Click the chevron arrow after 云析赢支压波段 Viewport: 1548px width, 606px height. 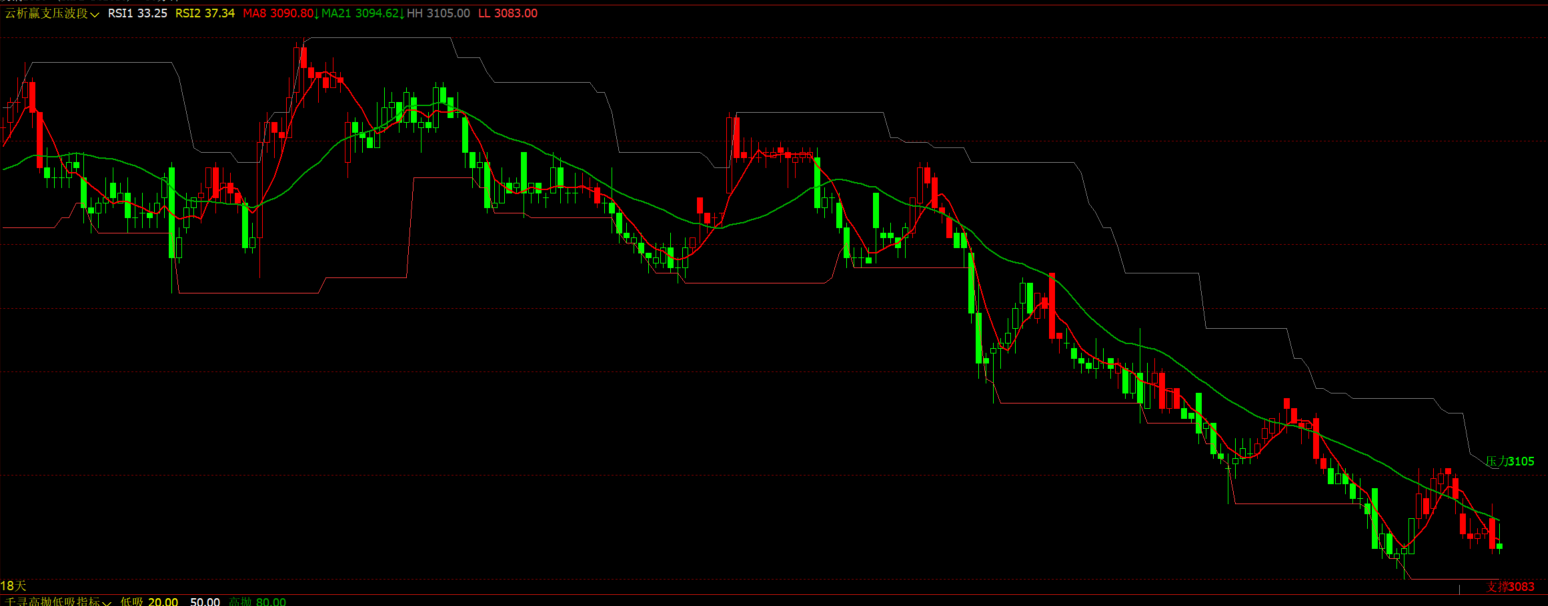(x=94, y=14)
